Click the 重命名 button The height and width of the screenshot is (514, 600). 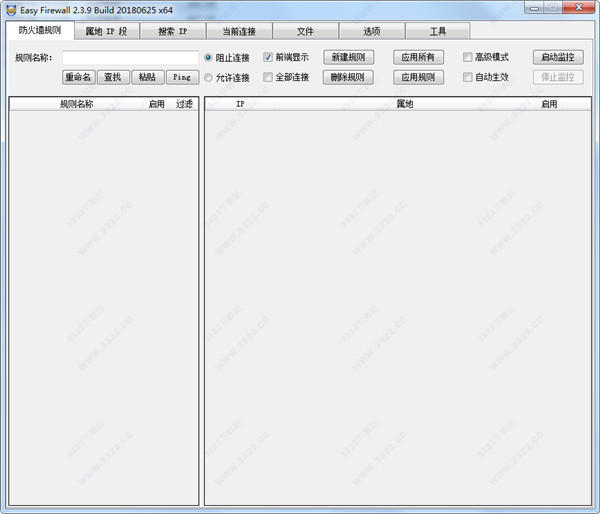pyautogui.click(x=78, y=77)
